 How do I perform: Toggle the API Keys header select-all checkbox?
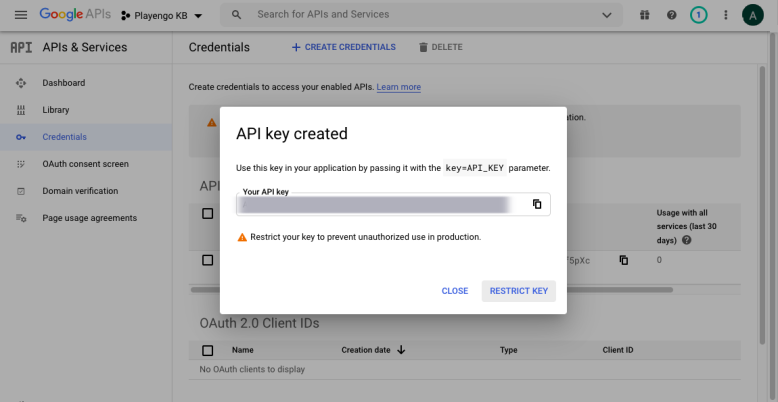point(207,214)
